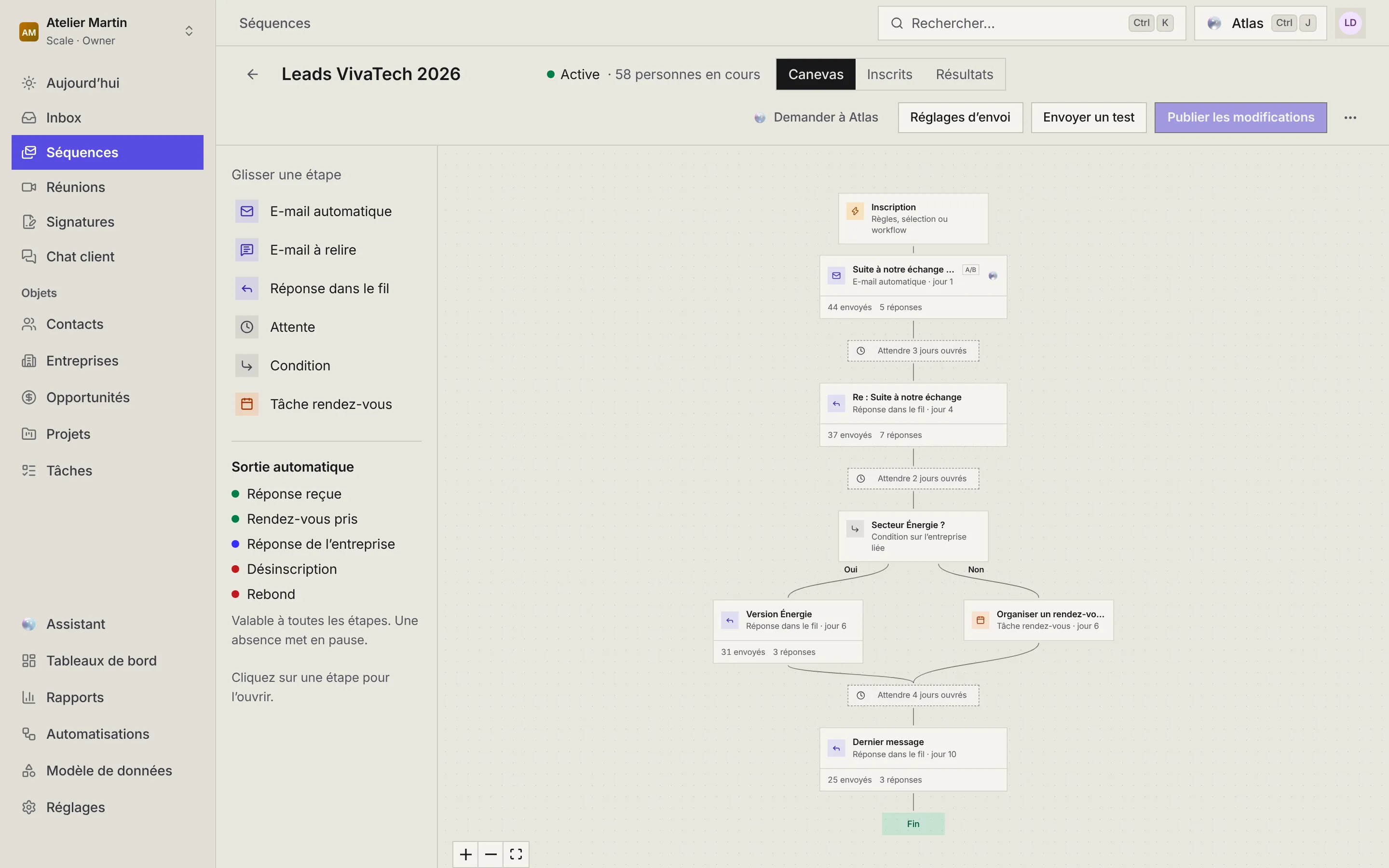1389x868 pixels.
Task: Click Demander à Atlas
Action: pyautogui.click(x=816, y=118)
